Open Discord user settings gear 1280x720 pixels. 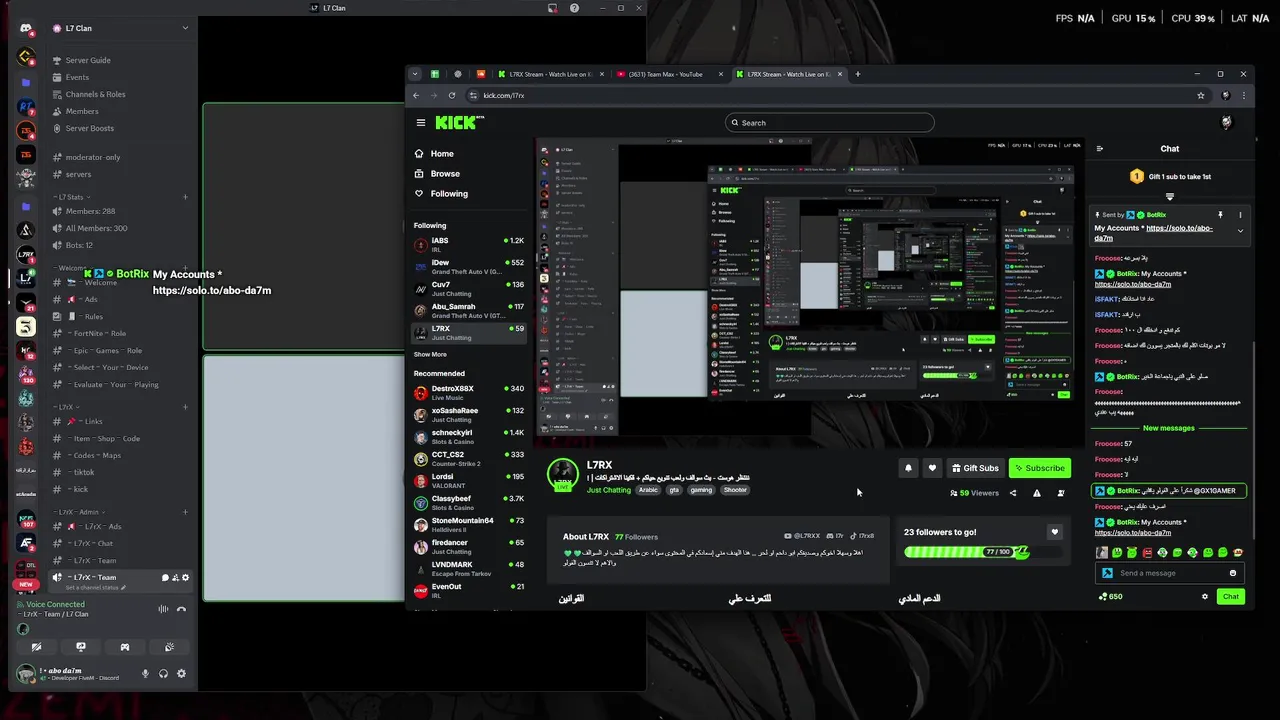click(181, 674)
